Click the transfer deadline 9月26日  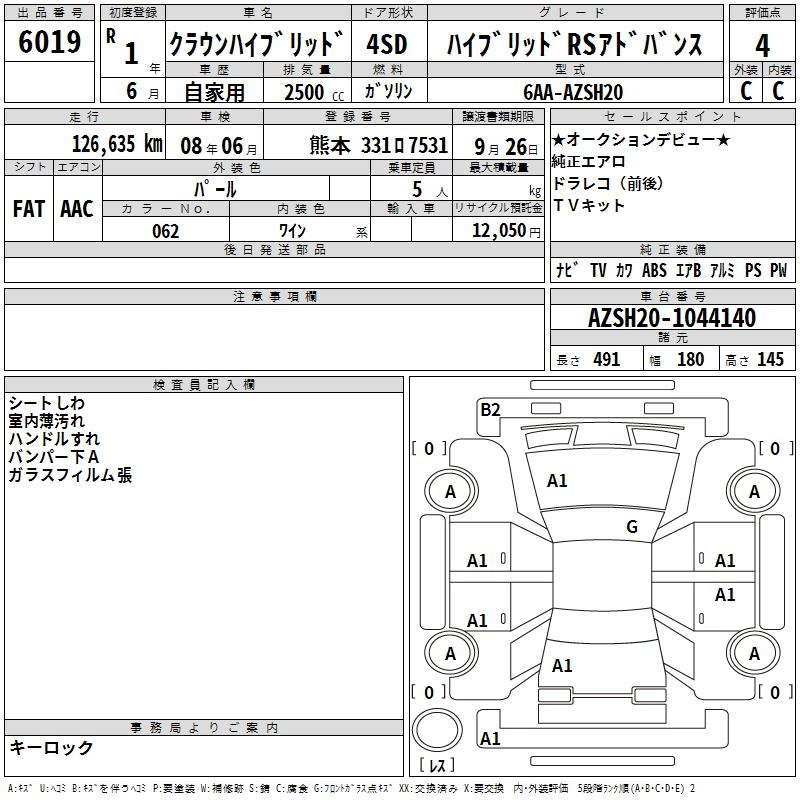[506, 147]
